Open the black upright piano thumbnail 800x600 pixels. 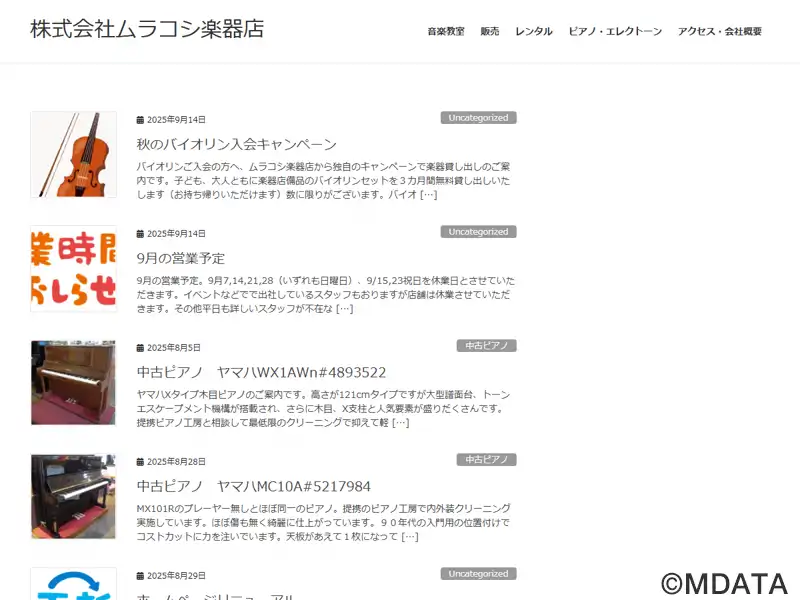73,496
